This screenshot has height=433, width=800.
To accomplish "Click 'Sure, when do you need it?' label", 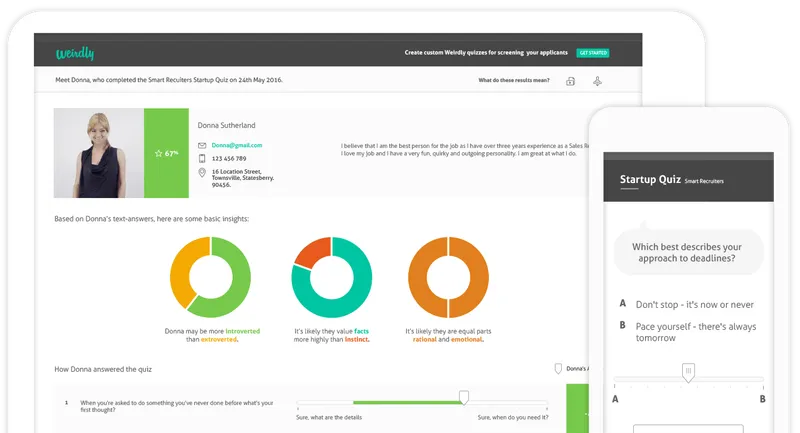I will 513,418.
